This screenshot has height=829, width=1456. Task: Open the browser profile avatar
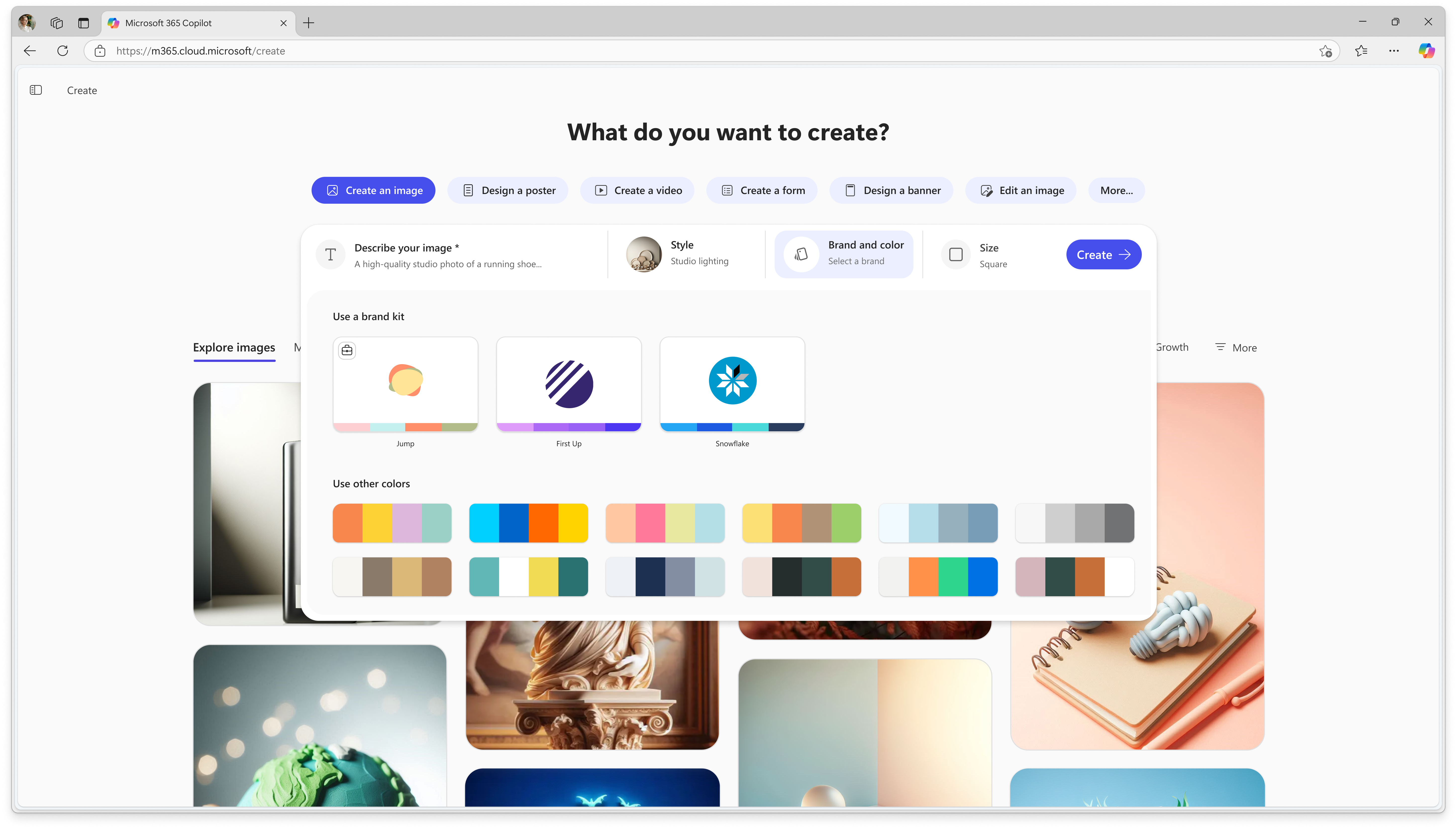(27, 23)
